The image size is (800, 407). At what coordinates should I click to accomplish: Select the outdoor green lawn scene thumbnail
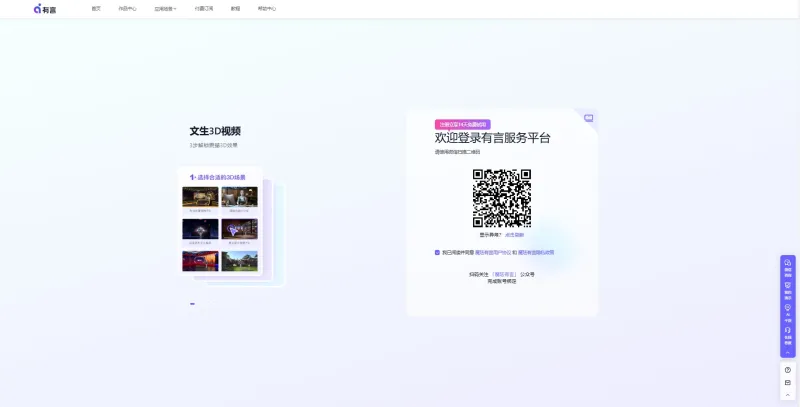pos(239,261)
